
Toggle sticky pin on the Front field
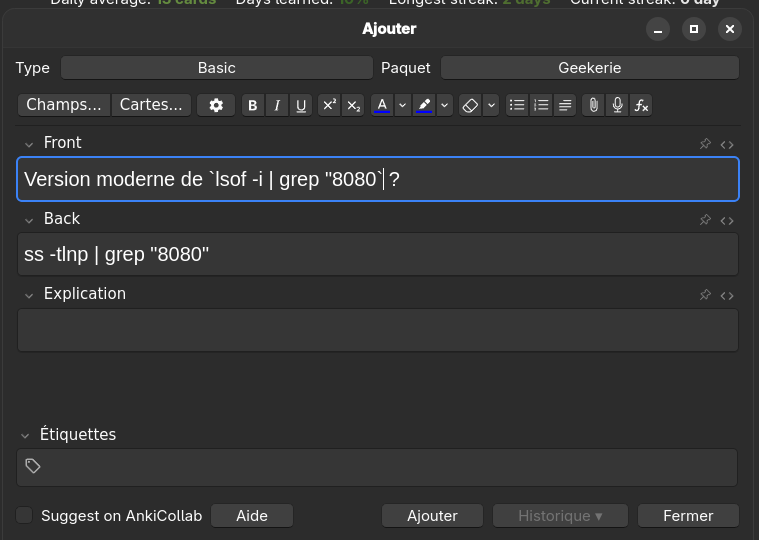(705, 144)
